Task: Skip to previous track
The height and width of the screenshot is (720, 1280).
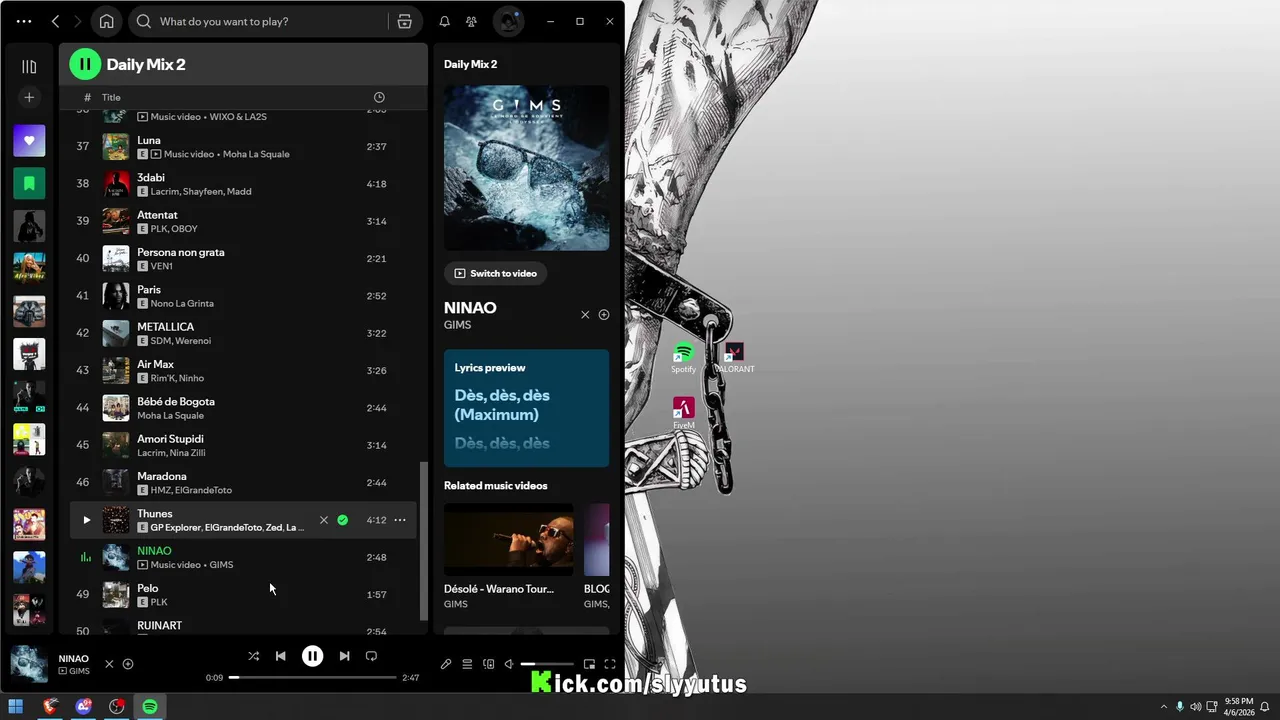Action: click(281, 656)
